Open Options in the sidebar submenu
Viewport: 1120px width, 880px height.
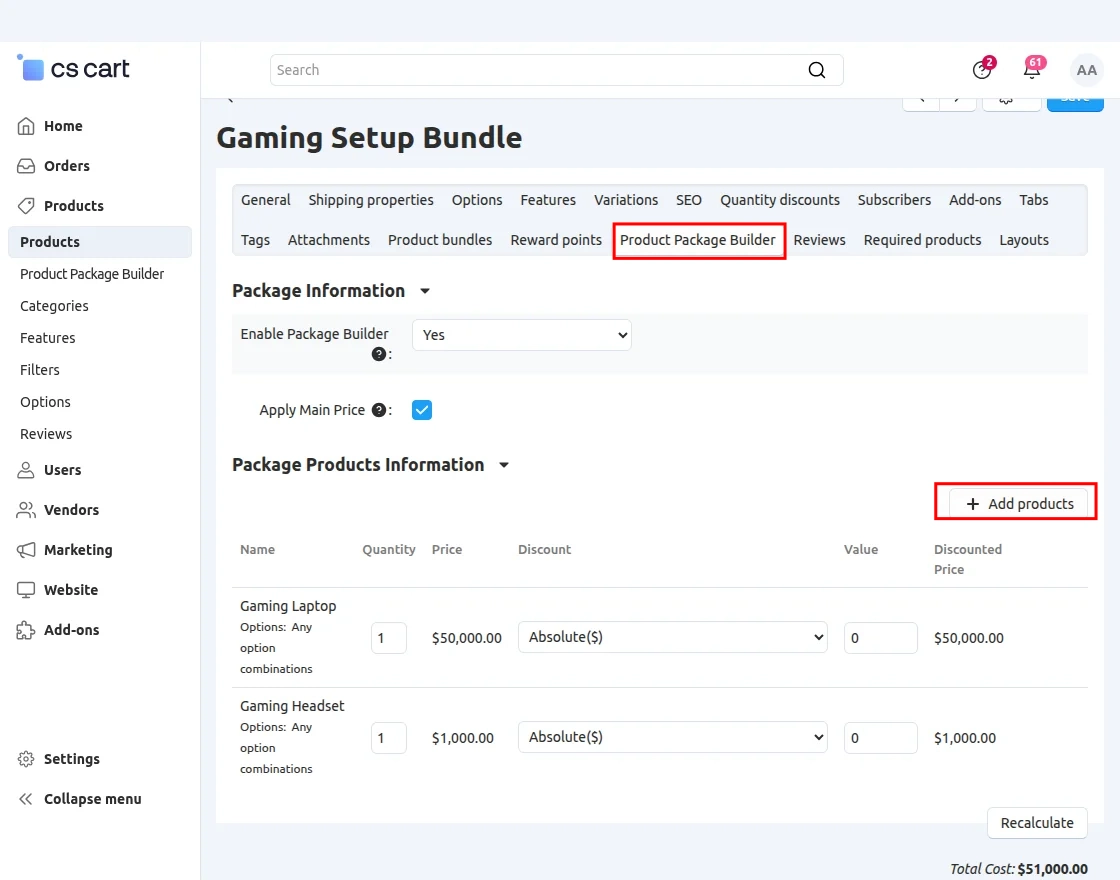[45, 402]
